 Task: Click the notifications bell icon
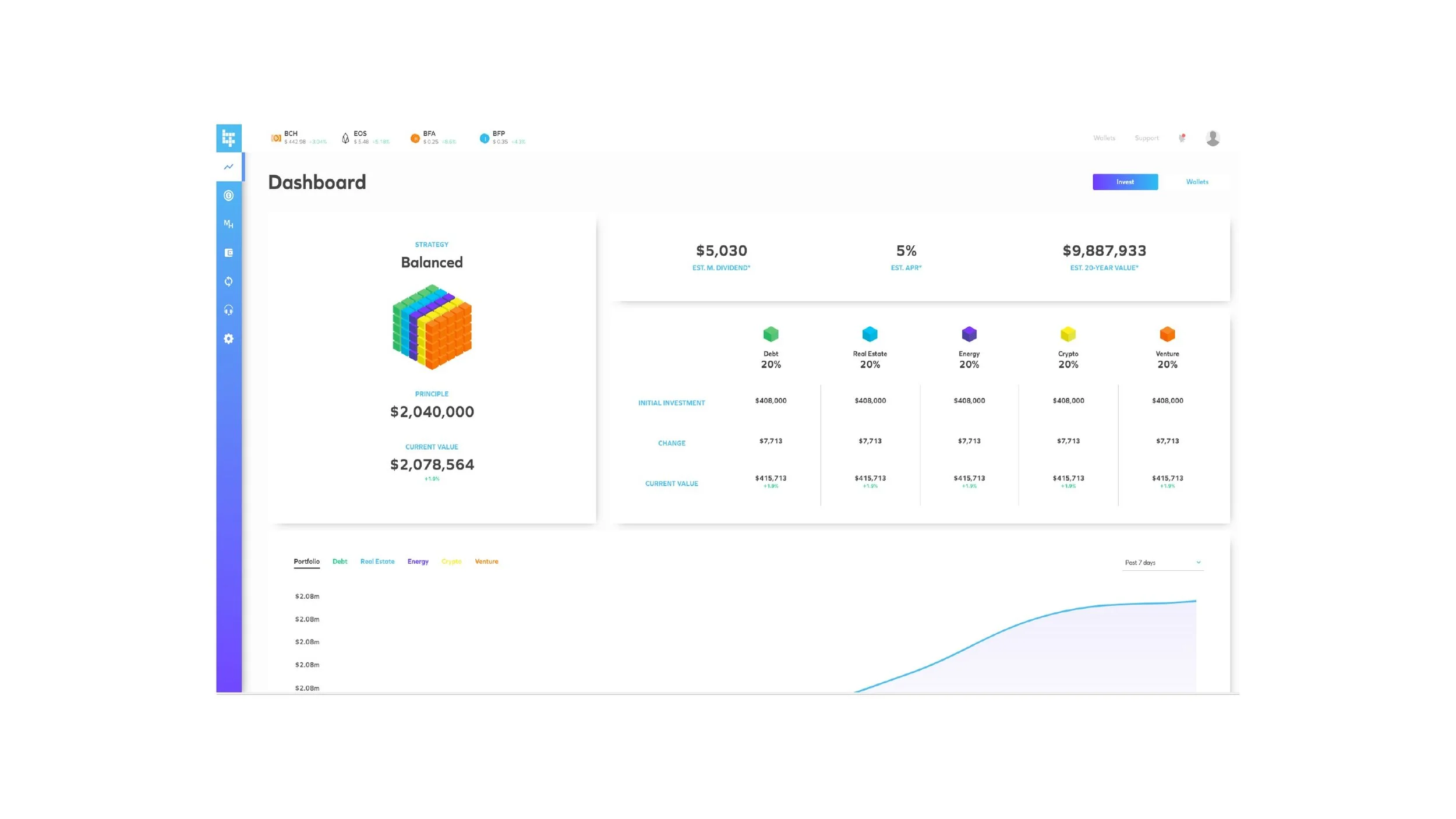tap(1182, 138)
